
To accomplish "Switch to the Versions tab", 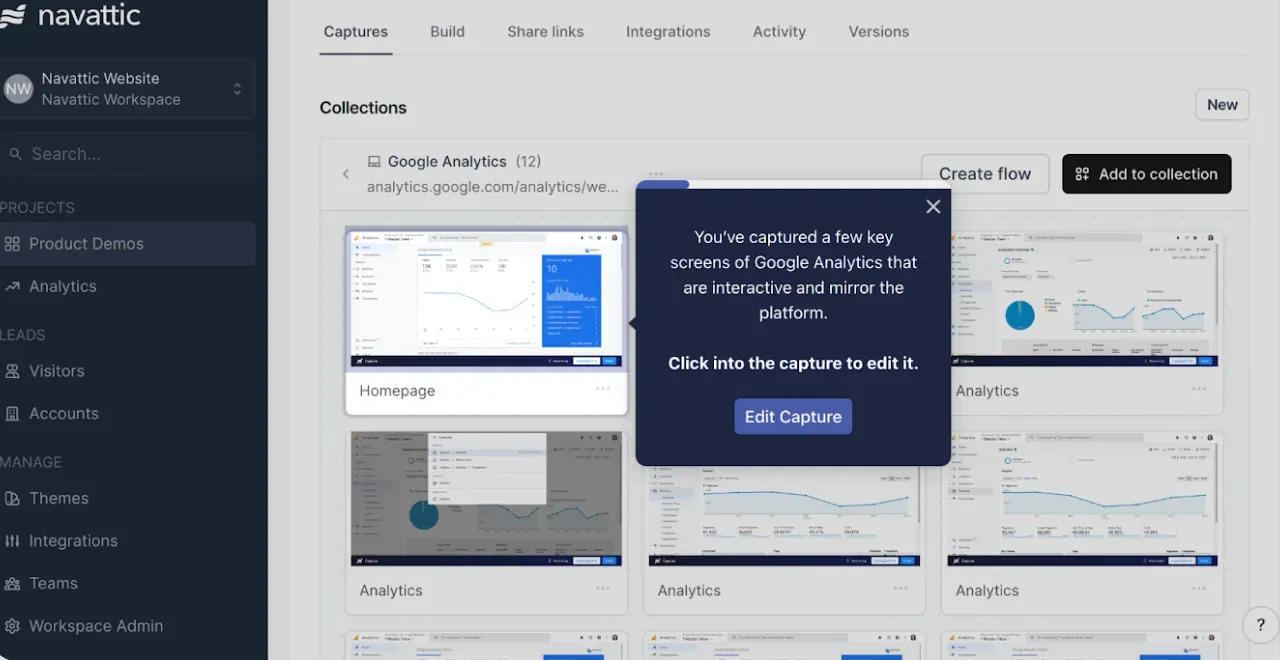I will (x=879, y=32).
